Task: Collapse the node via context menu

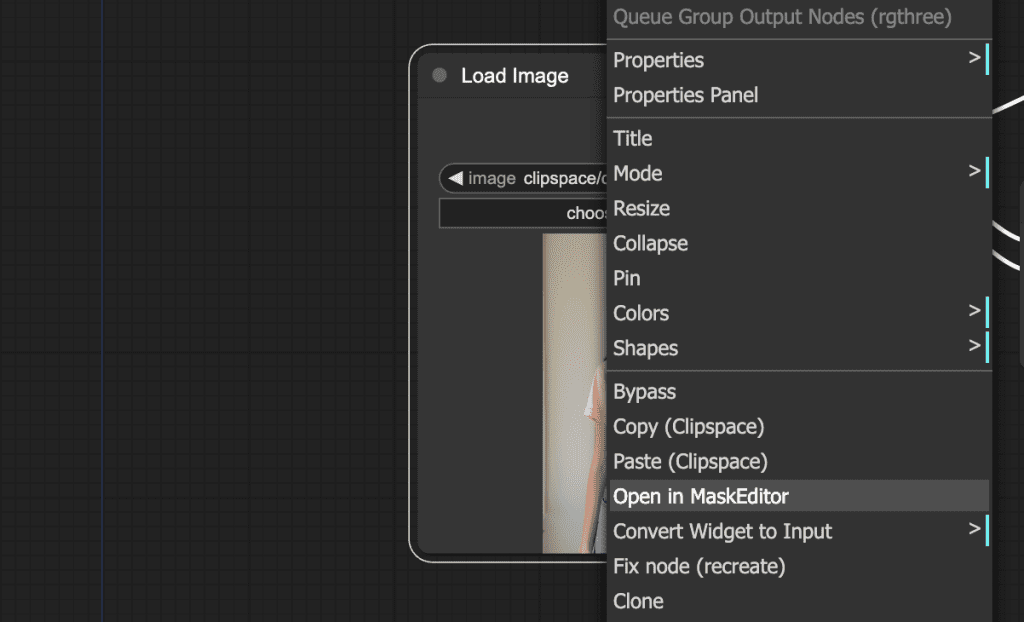Action: tap(799, 243)
